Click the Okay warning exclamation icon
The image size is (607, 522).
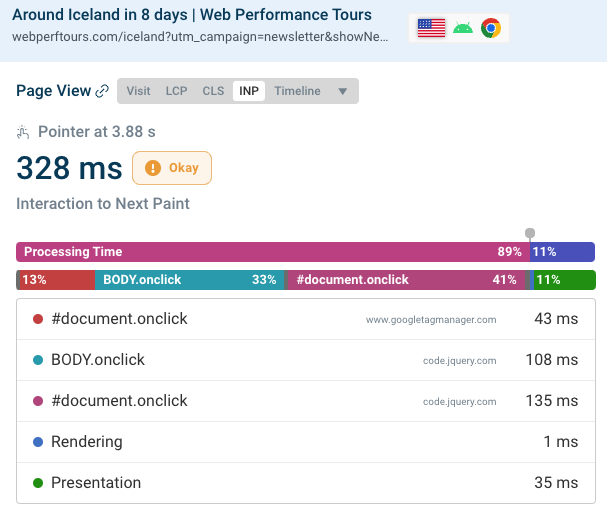click(x=153, y=168)
